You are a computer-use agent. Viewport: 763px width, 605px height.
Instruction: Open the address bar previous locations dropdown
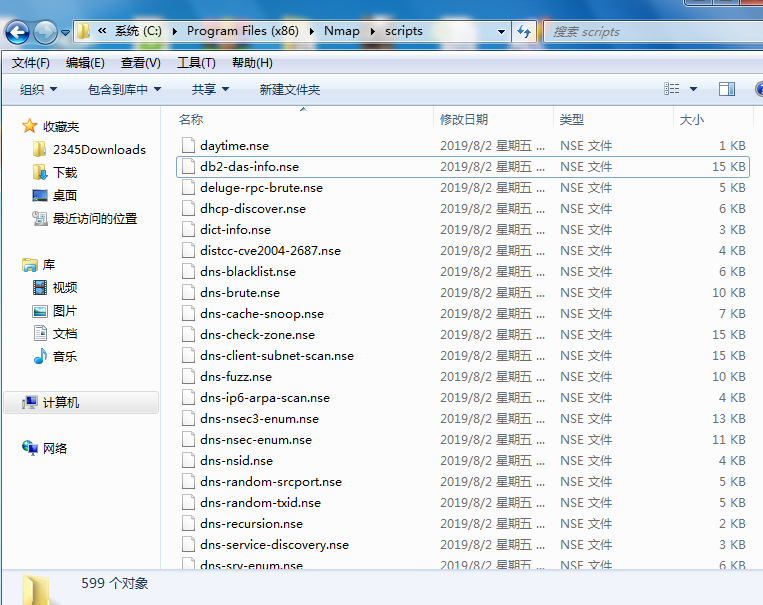[501, 32]
